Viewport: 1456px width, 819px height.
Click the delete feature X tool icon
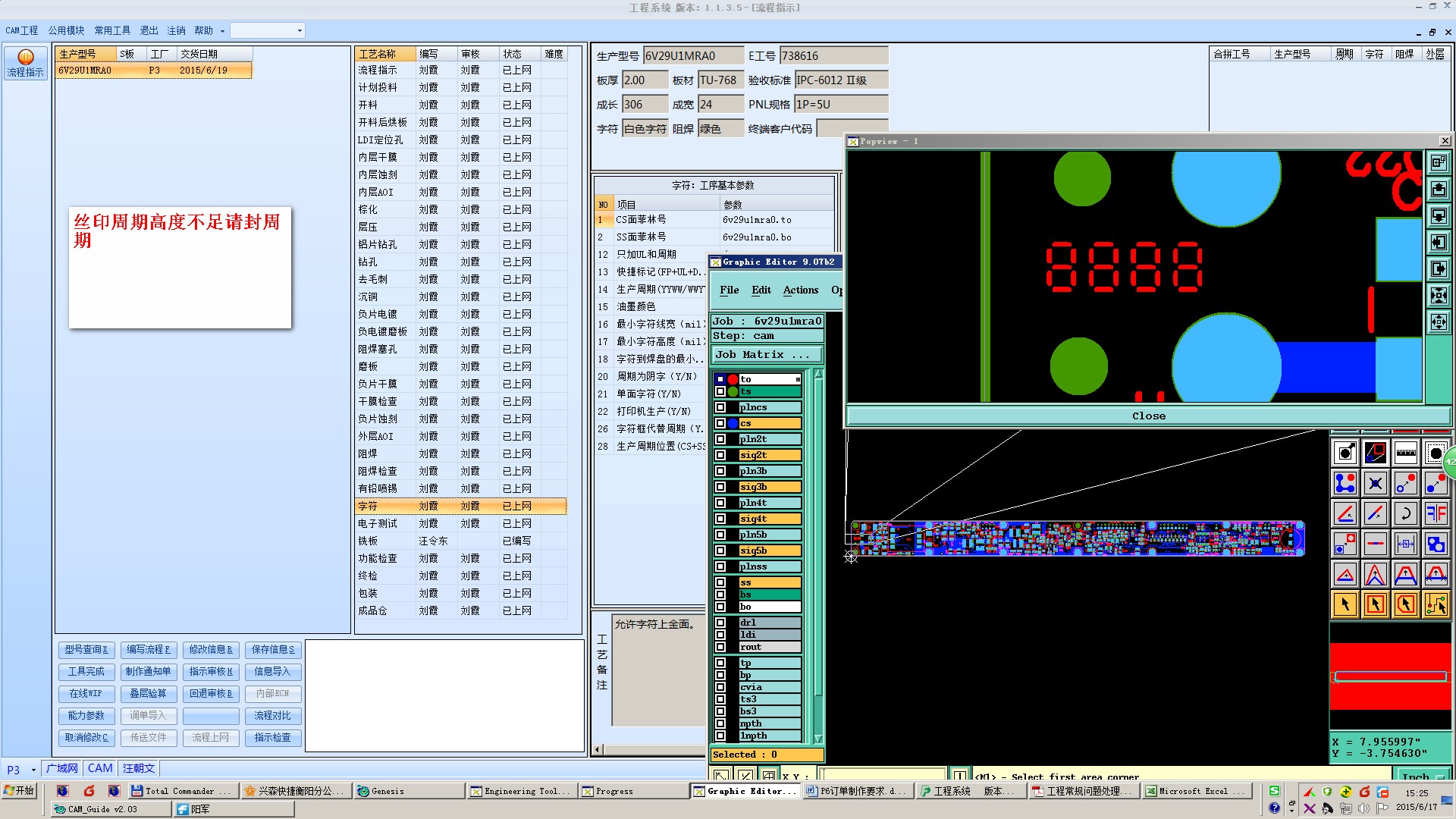1375,483
